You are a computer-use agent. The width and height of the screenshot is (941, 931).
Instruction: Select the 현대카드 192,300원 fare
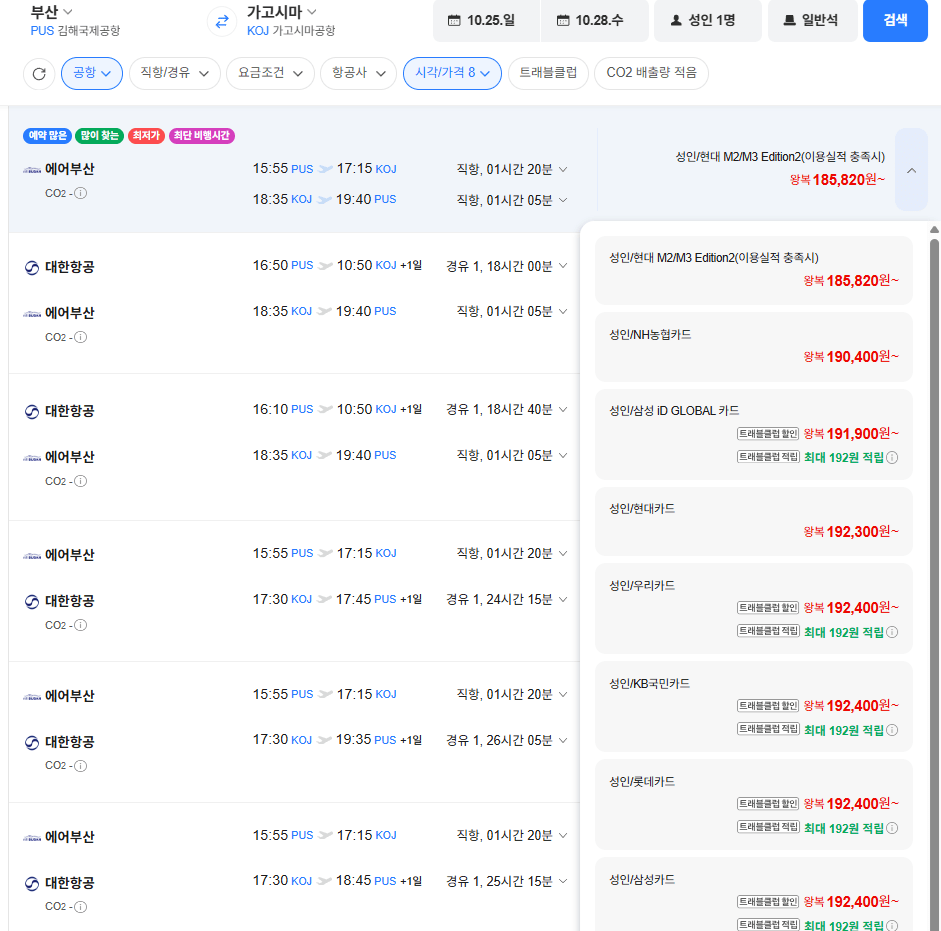754,522
